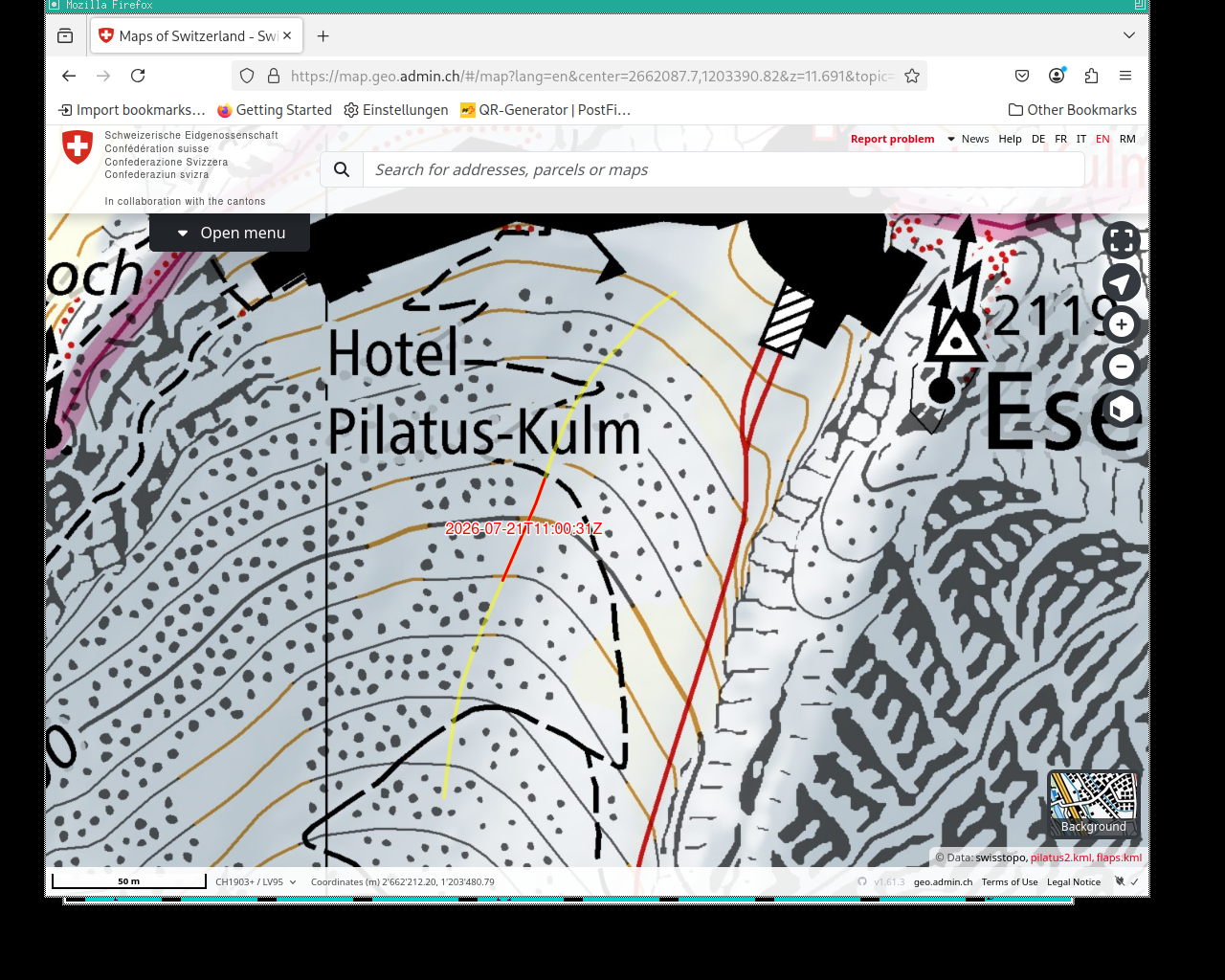This screenshot has height=980, width=1225.
Task: Save page to Pocket
Action: point(1022,76)
